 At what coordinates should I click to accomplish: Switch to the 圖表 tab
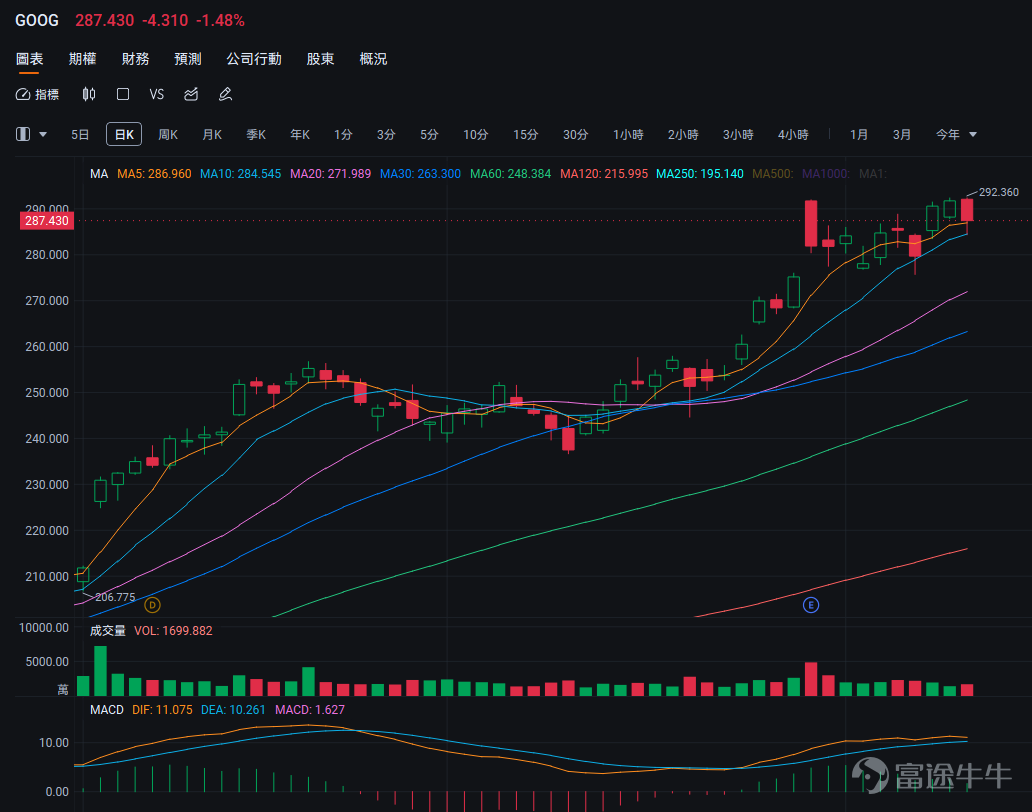[x=30, y=59]
